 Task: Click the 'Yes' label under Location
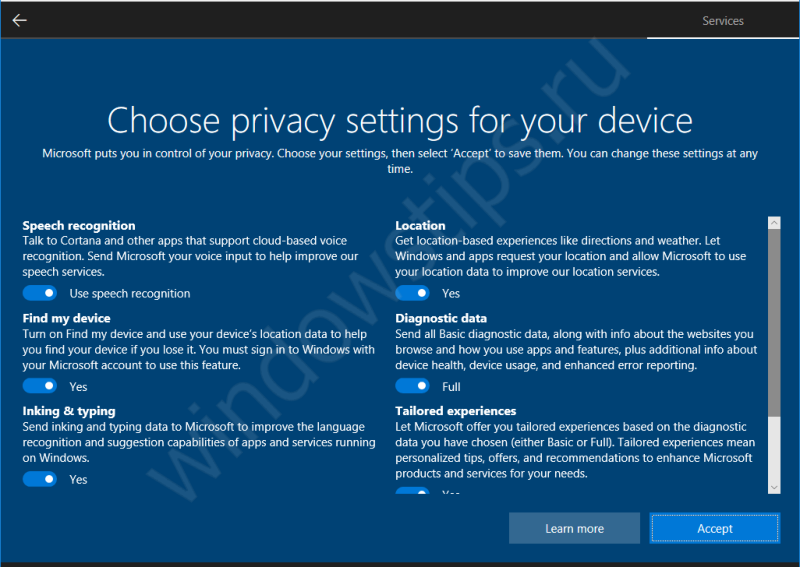point(451,293)
